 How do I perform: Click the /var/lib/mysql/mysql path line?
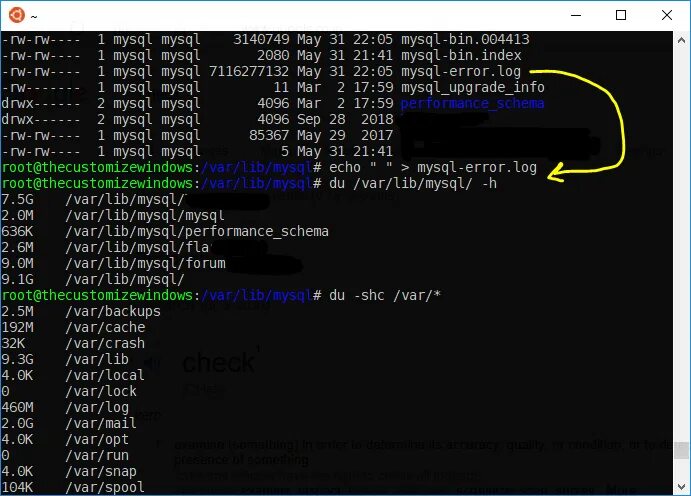point(145,215)
